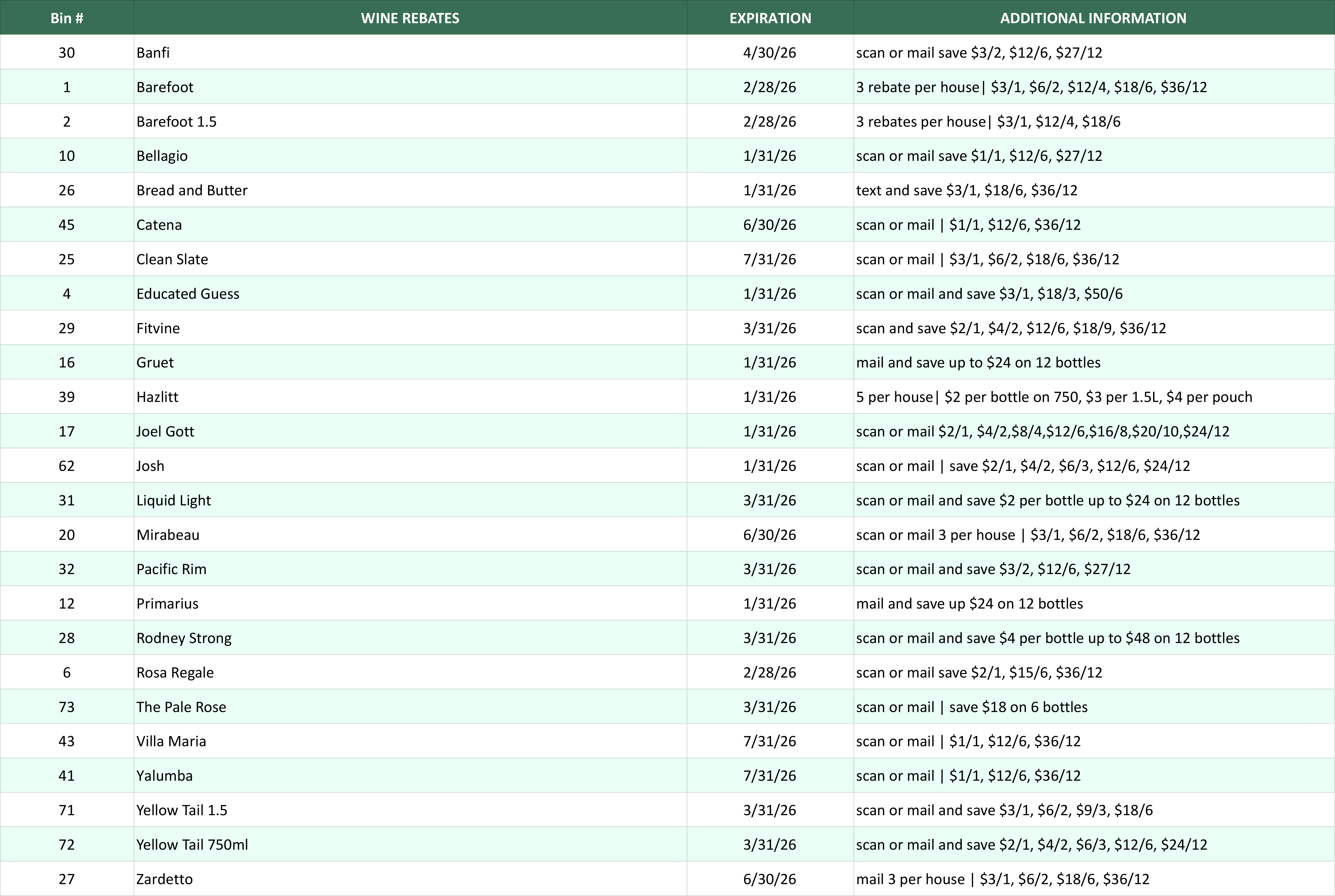This screenshot has width=1335, height=896.
Task: Click the Rodney Strong name cell
Action: pos(184,638)
